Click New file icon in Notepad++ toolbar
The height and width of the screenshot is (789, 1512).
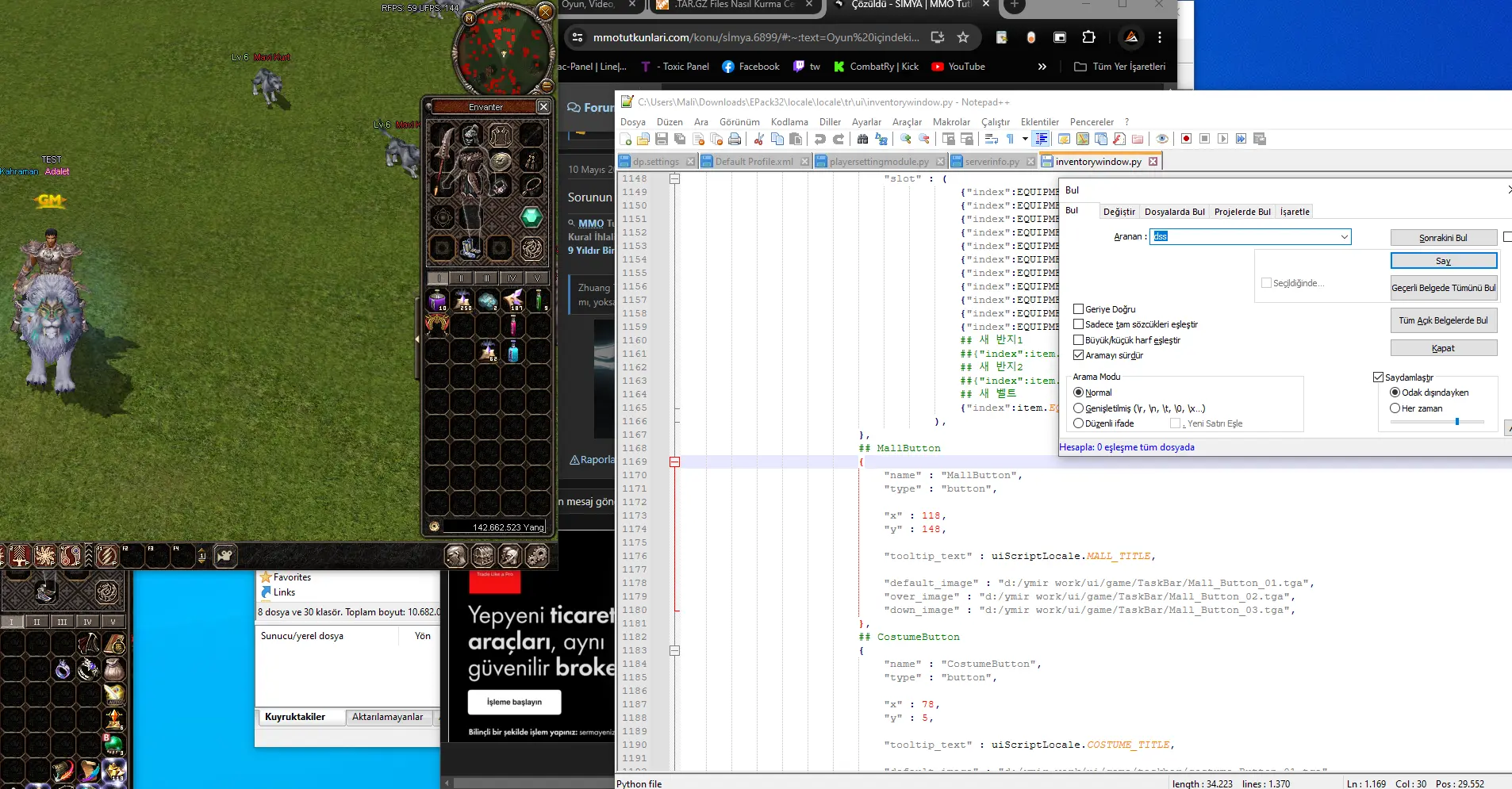(x=626, y=139)
